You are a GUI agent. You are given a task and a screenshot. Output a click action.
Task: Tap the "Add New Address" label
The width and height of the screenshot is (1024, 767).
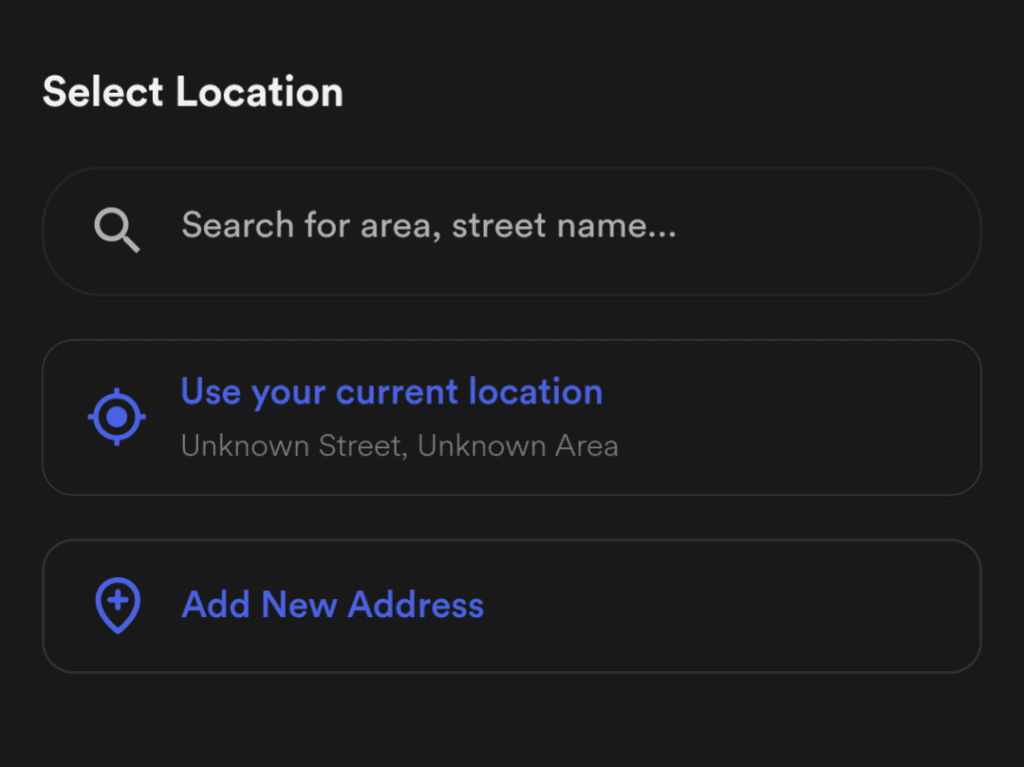pyautogui.click(x=332, y=605)
